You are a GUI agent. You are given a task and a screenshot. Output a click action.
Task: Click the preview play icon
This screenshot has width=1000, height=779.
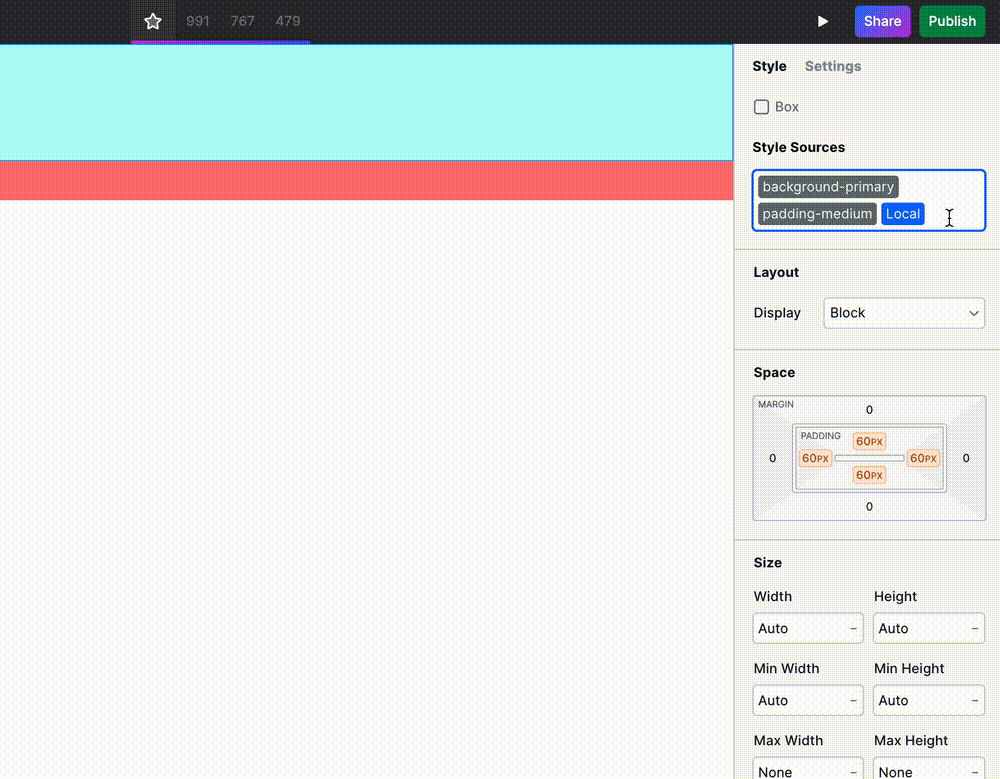point(822,20)
